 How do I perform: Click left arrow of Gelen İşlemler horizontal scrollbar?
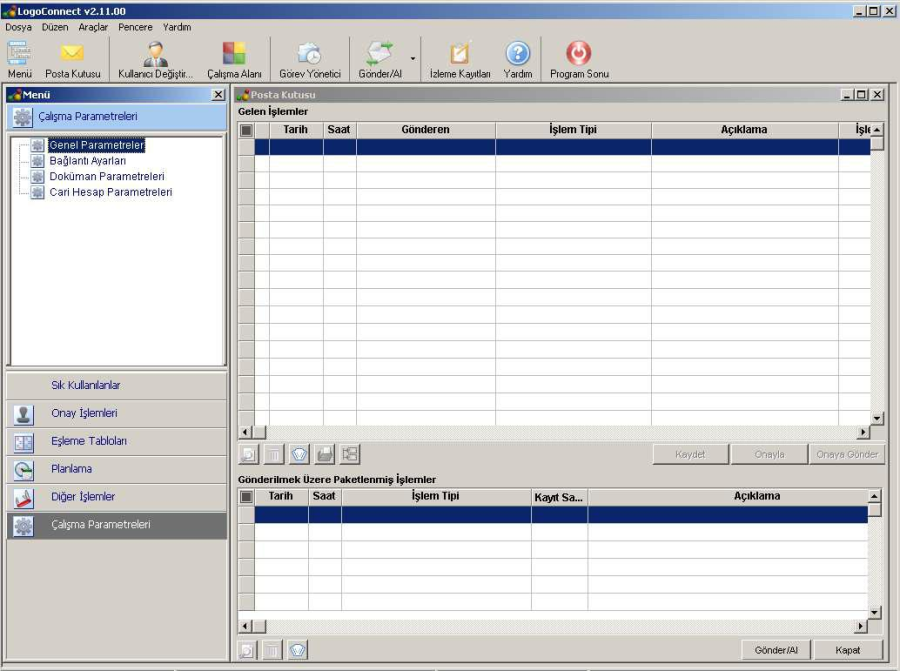pos(245,432)
